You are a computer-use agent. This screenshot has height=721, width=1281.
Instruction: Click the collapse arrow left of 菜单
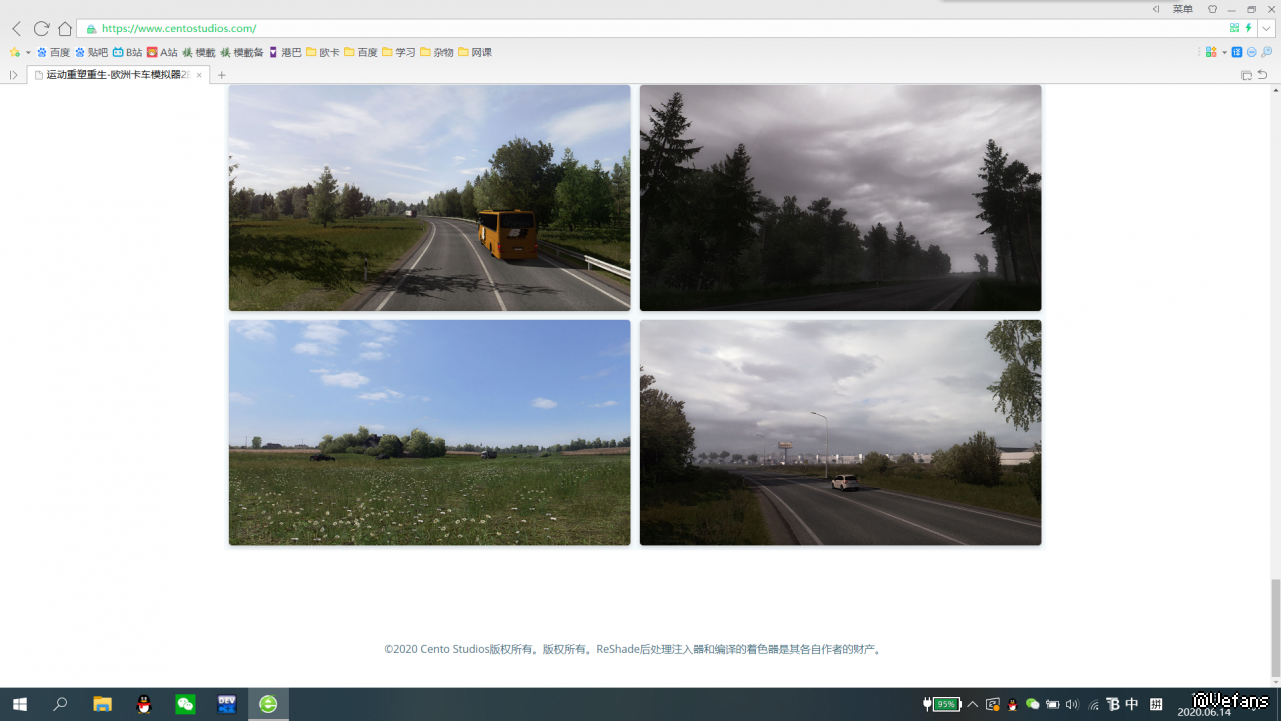click(x=1156, y=9)
